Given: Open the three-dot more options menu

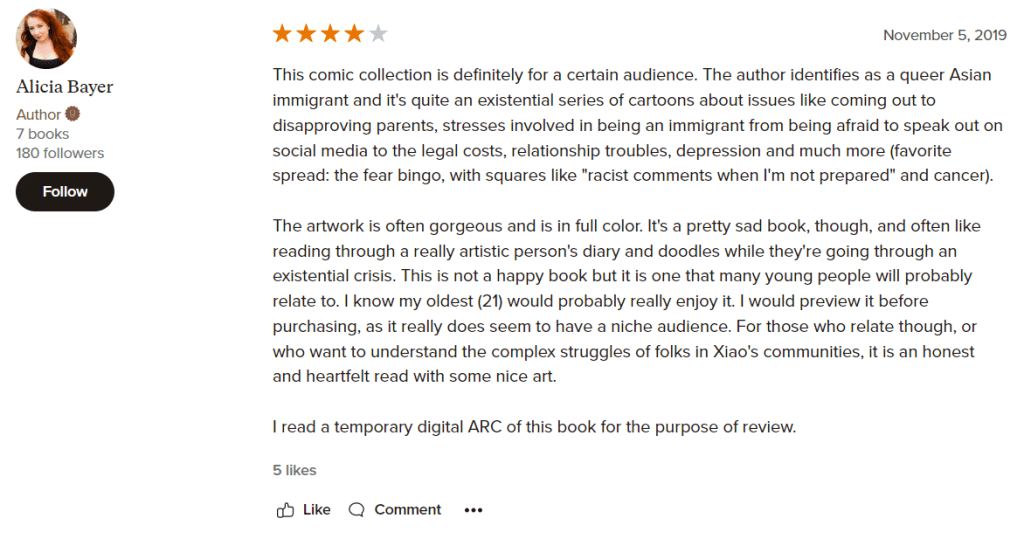Looking at the screenshot, I should [x=473, y=510].
